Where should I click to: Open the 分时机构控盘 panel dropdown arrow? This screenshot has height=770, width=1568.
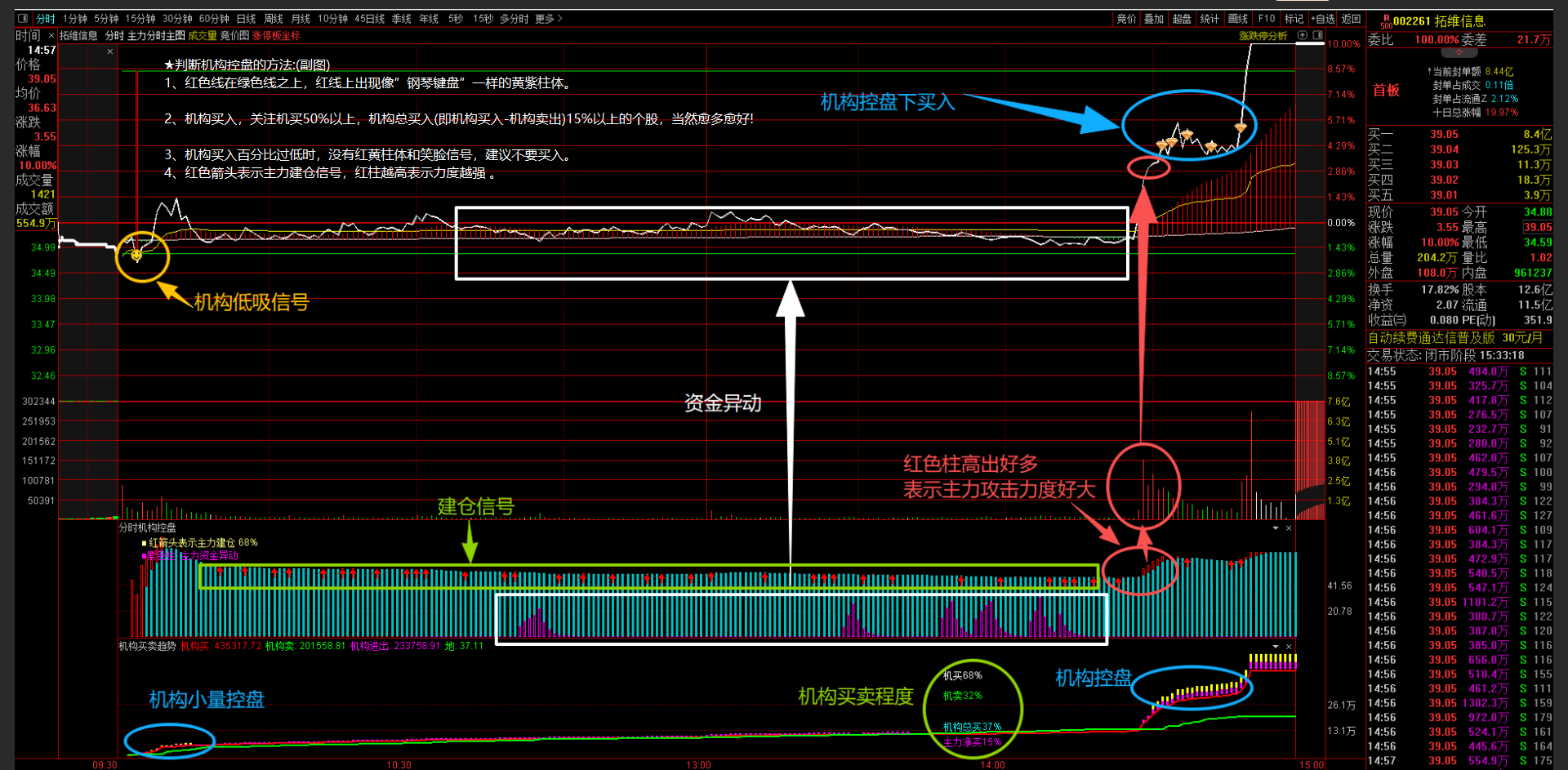click(x=1275, y=528)
